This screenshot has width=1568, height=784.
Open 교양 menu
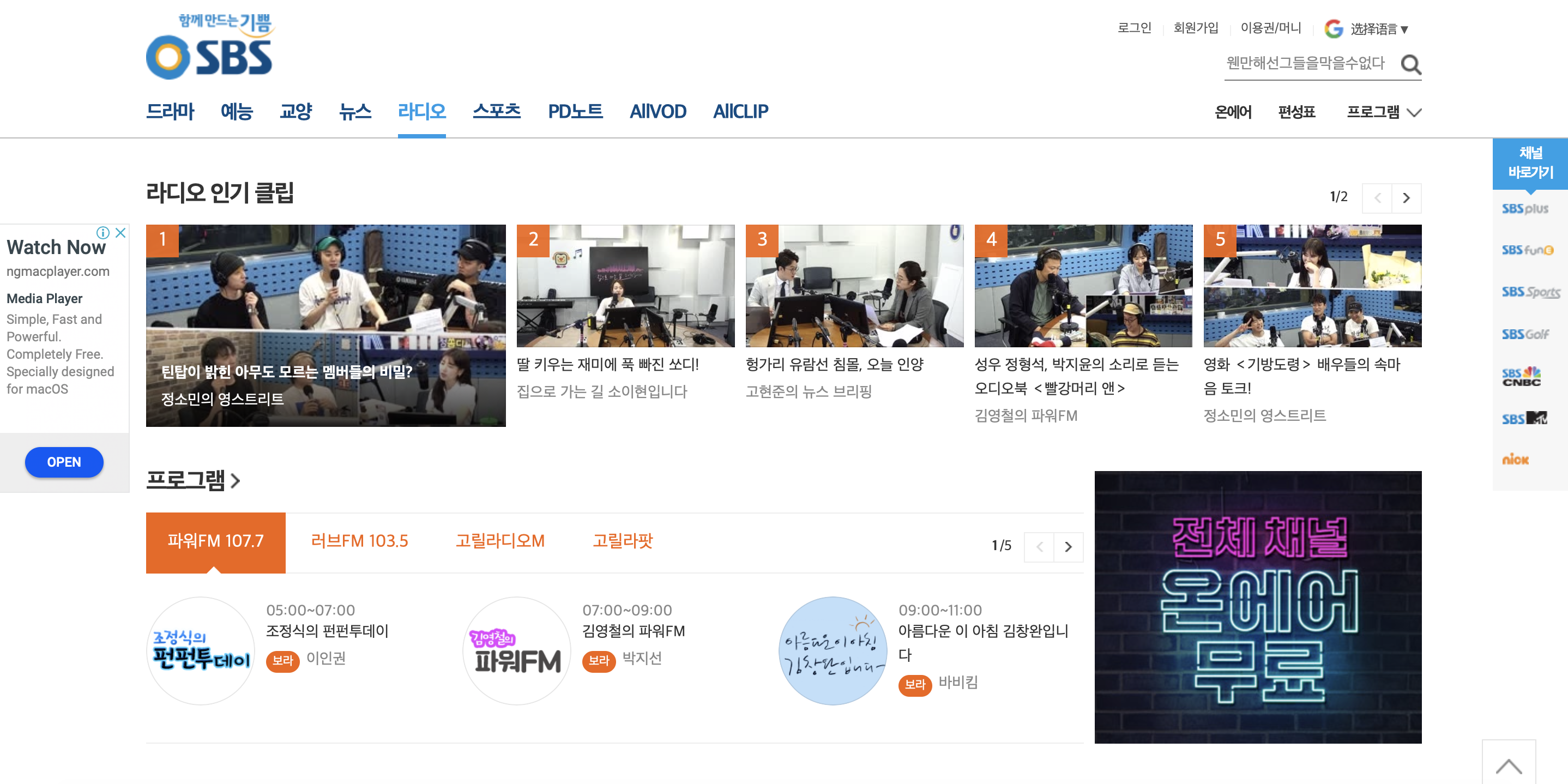pyautogui.click(x=295, y=111)
